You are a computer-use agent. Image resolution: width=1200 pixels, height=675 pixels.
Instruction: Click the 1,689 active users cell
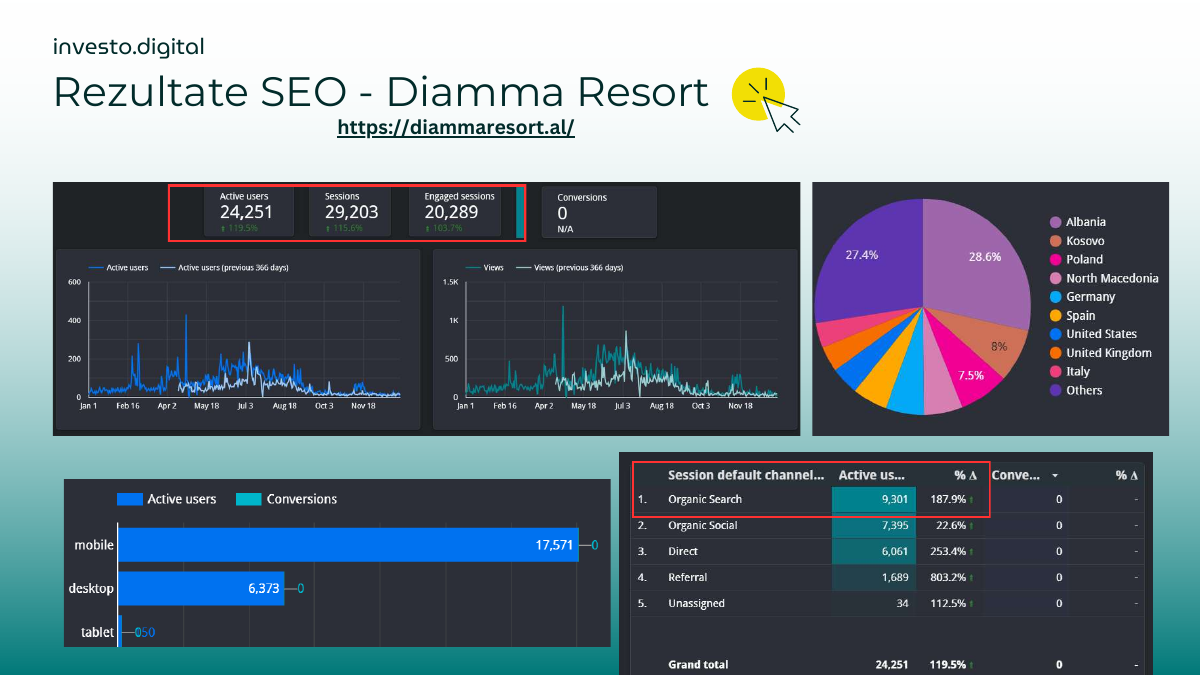pos(874,577)
